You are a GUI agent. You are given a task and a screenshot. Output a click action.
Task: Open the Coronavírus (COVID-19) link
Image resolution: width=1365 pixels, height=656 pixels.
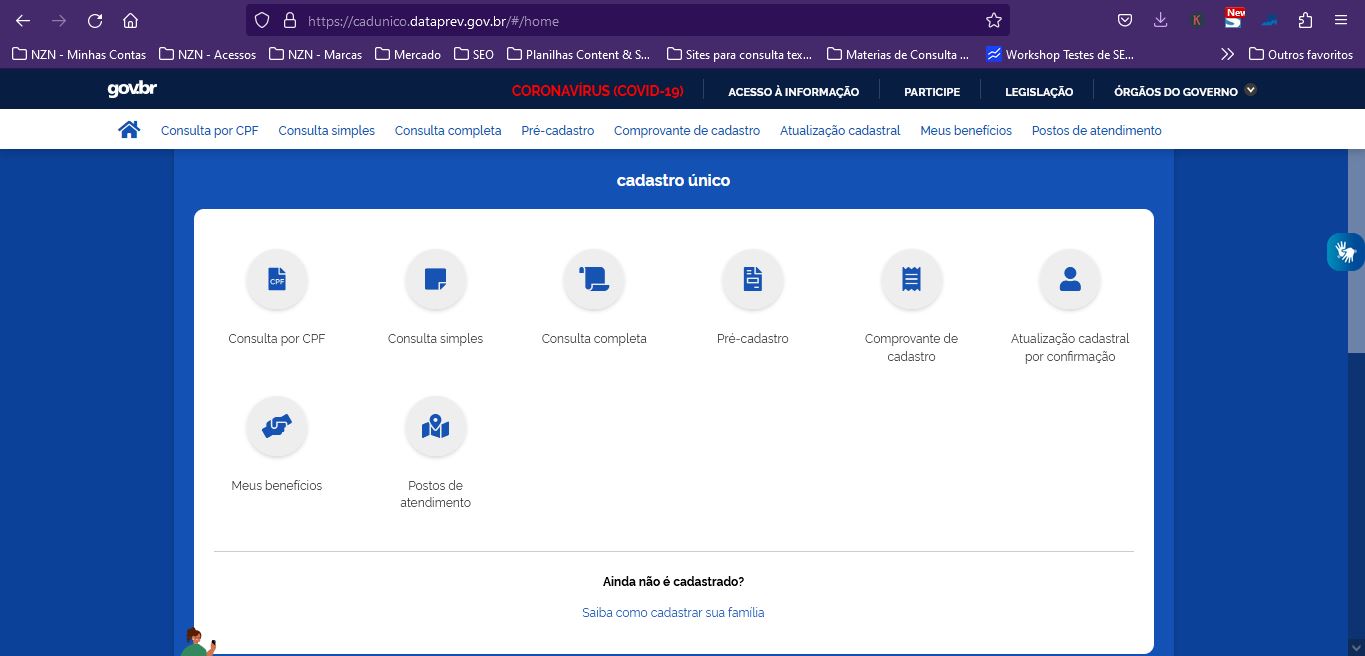[x=597, y=91]
